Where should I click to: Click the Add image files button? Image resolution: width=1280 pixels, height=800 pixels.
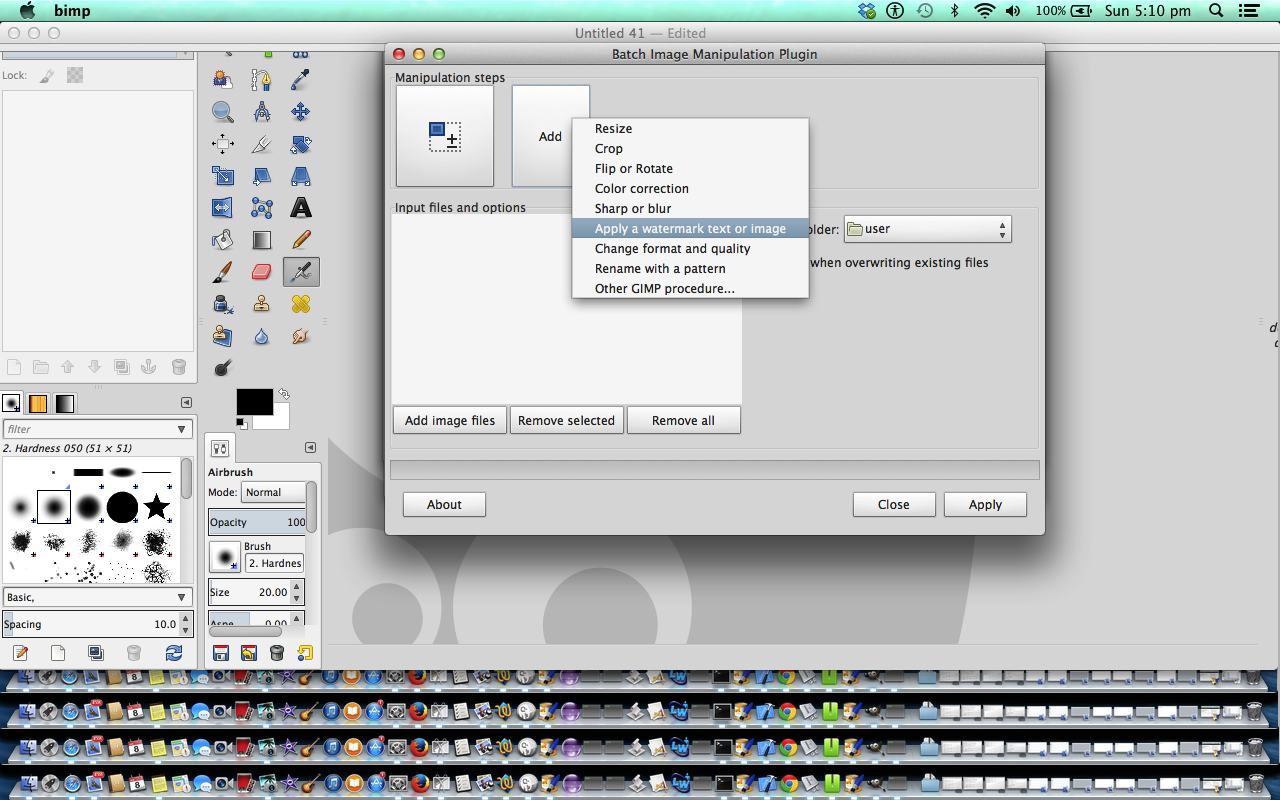tap(450, 420)
